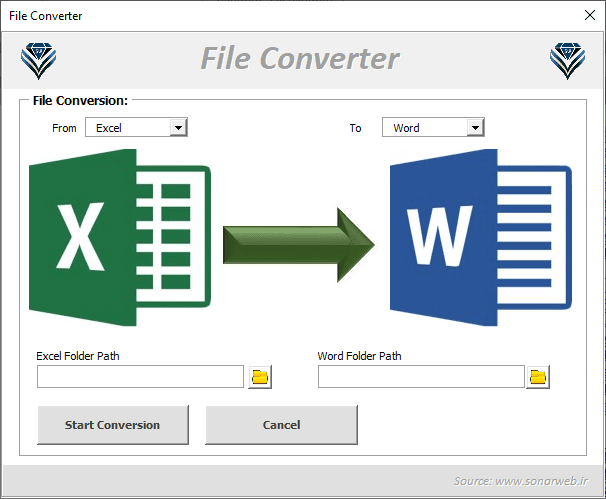606x499 pixels.
Task: Click the 'Word Folder Path' label
Action: tap(359, 356)
